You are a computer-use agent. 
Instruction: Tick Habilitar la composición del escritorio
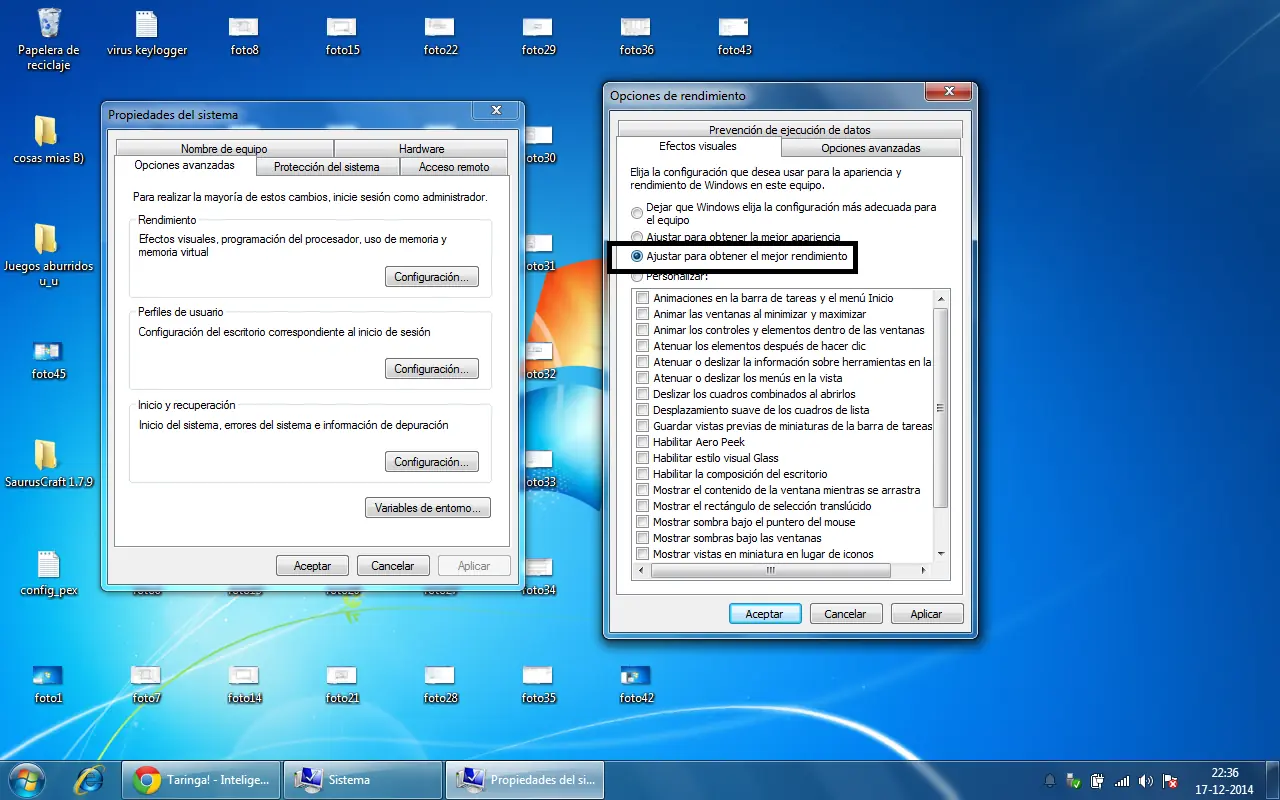pyautogui.click(x=643, y=474)
